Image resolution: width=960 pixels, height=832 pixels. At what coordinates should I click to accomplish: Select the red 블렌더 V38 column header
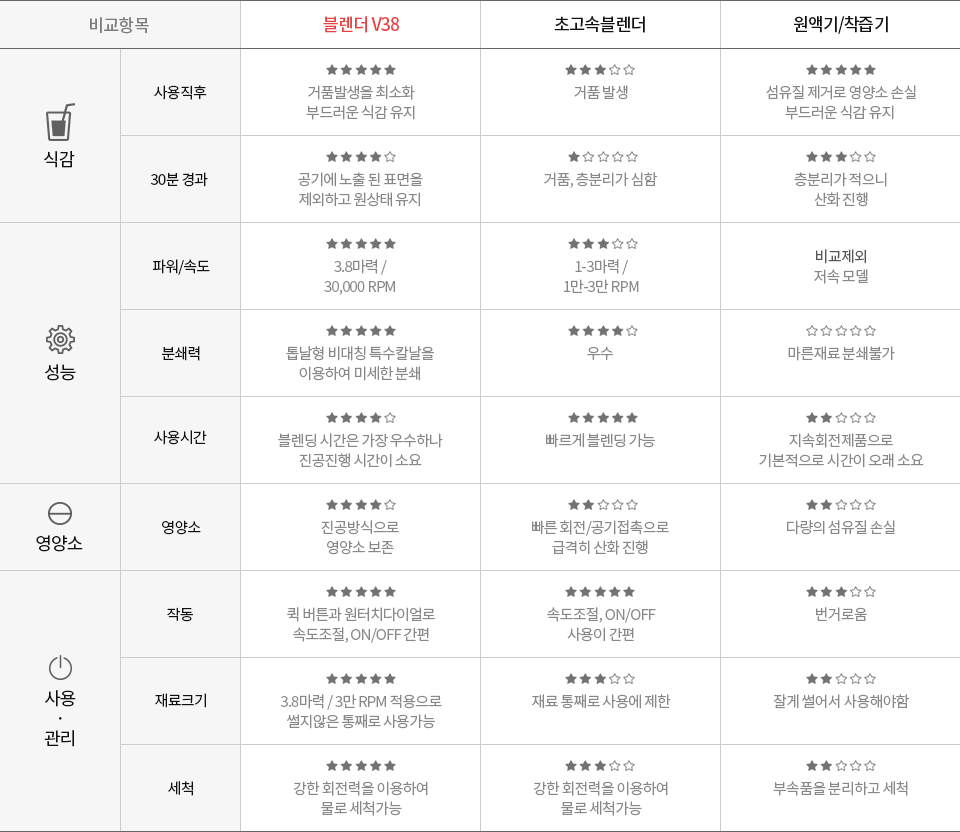[x=361, y=24]
